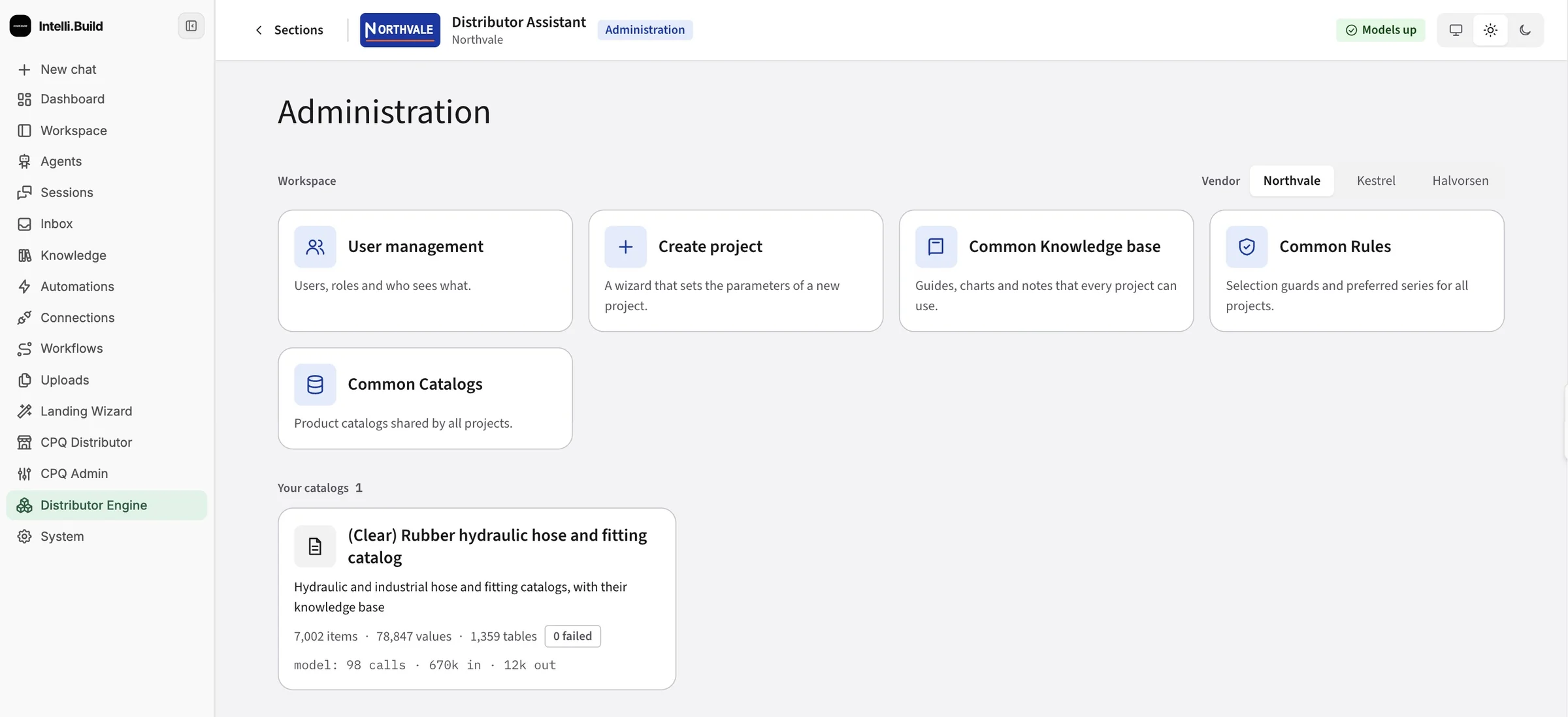Select Halvorsen vendor tab
The height and width of the screenshot is (717, 1568).
(x=1460, y=181)
